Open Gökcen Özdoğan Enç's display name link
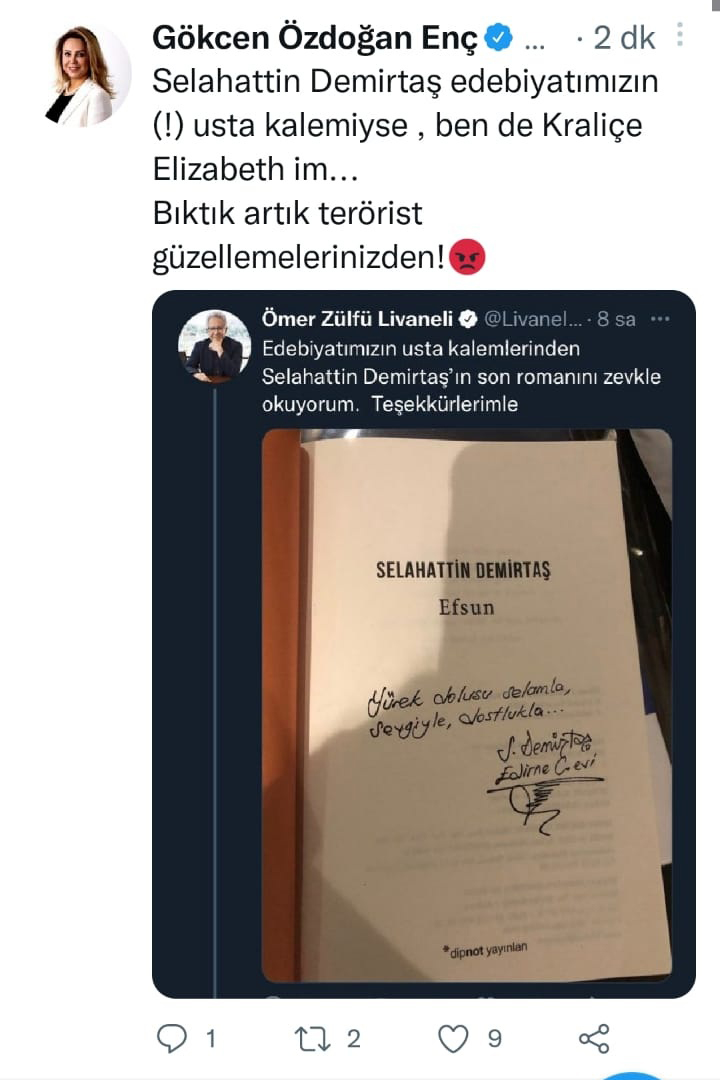This screenshot has height=1080, width=720. click(x=315, y=38)
